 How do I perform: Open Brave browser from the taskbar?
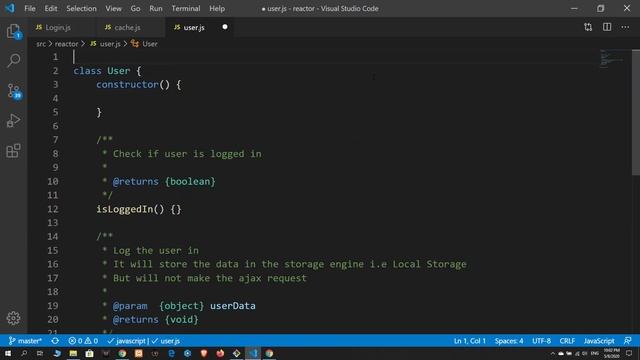(204, 353)
